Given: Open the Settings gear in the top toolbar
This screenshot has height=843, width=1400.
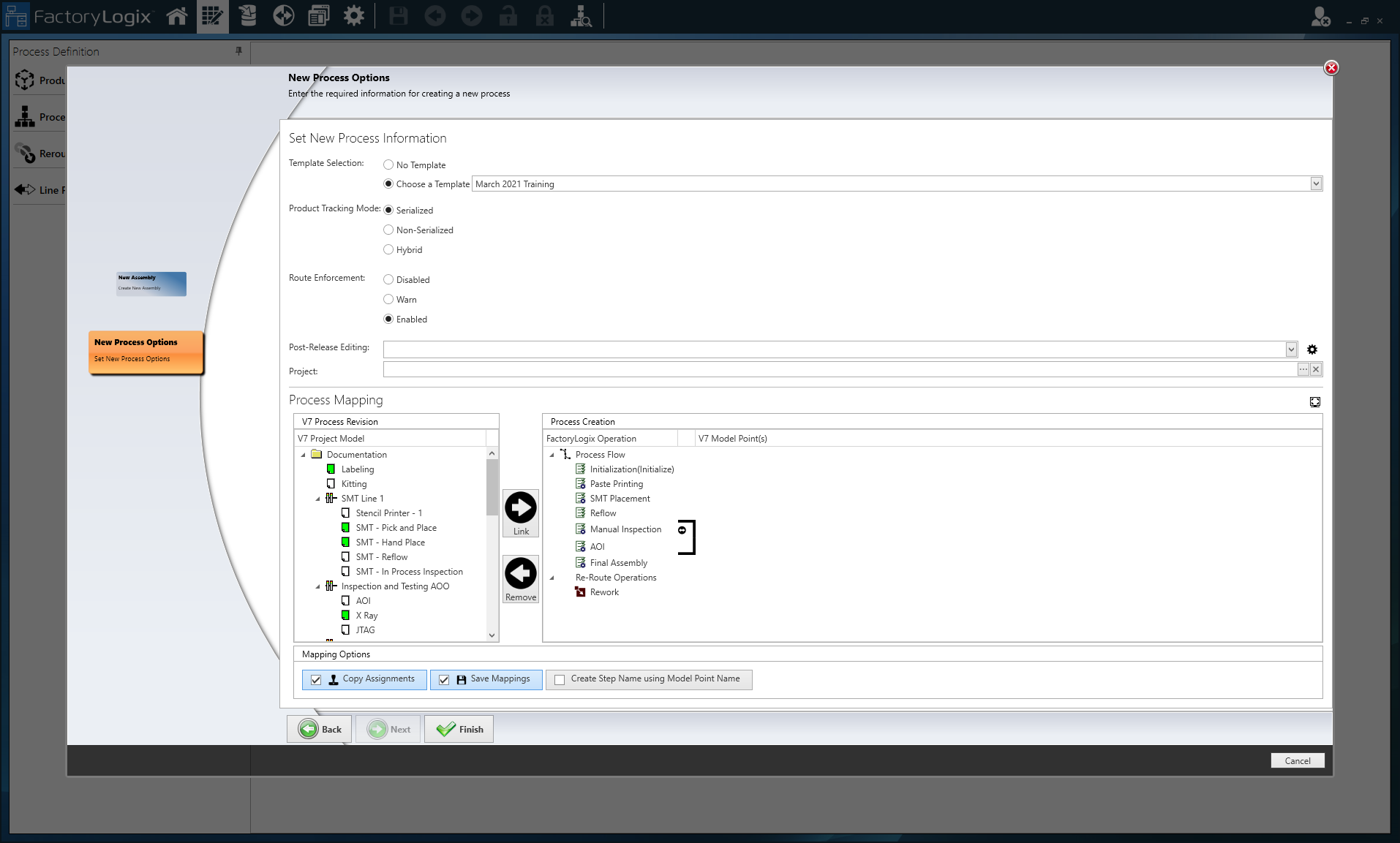Looking at the screenshot, I should point(354,15).
